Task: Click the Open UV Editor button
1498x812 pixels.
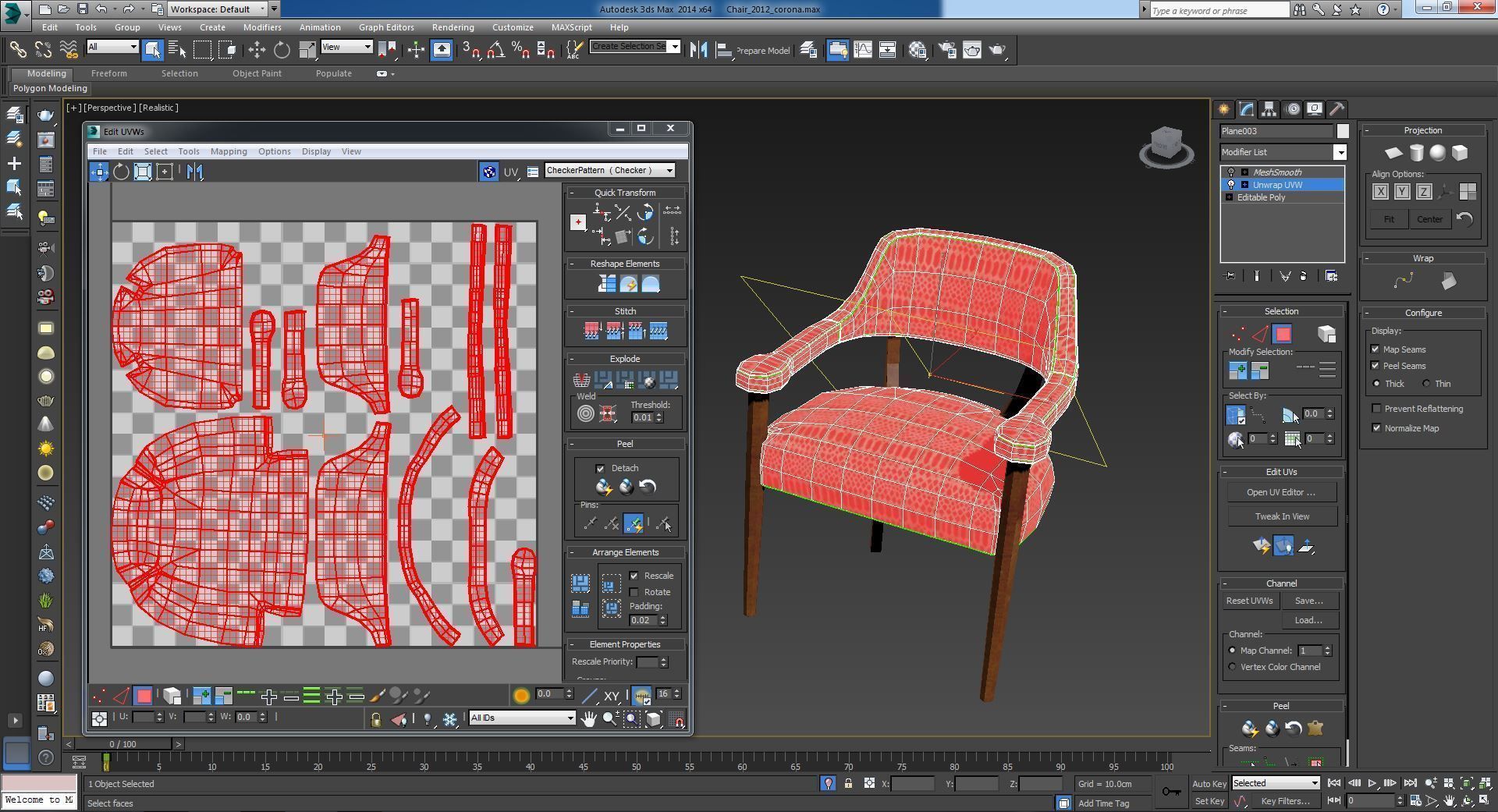Action: [x=1281, y=492]
